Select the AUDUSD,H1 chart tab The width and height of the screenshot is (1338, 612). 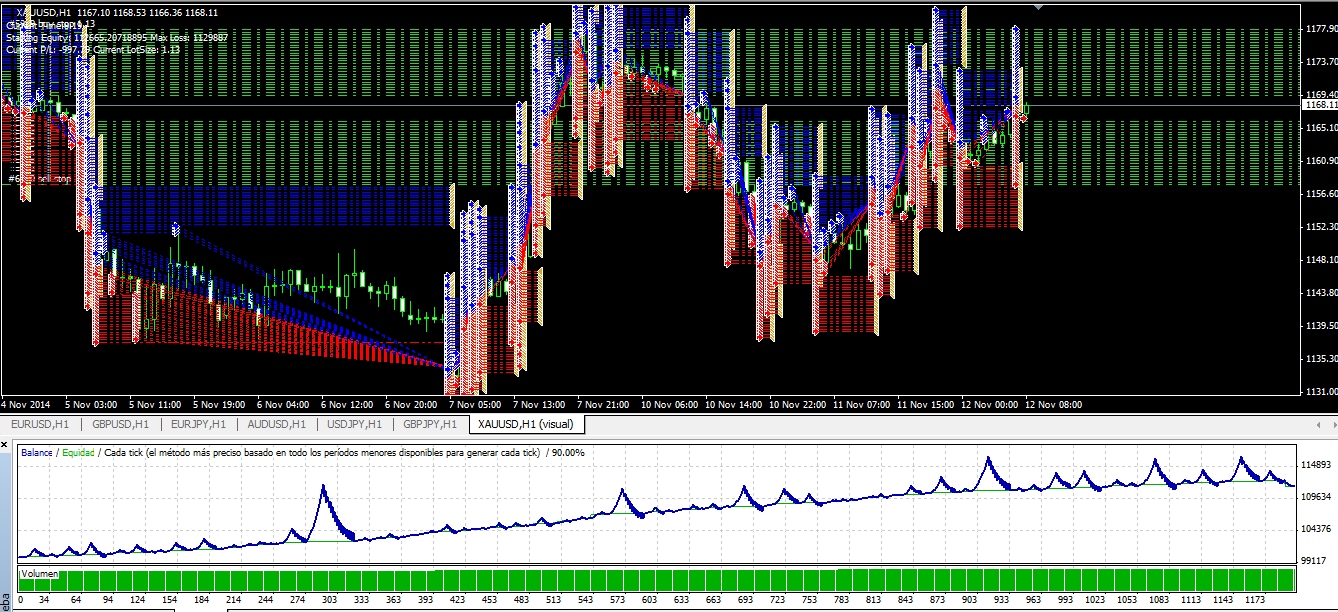tap(277, 424)
